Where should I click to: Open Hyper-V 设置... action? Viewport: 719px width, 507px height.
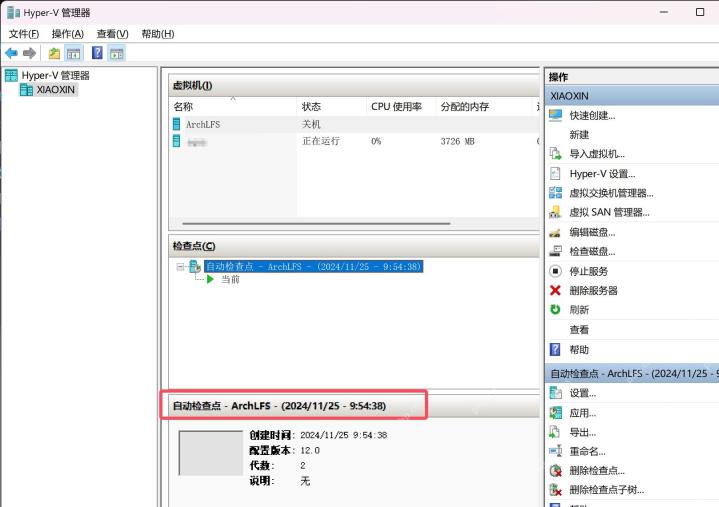pos(602,174)
